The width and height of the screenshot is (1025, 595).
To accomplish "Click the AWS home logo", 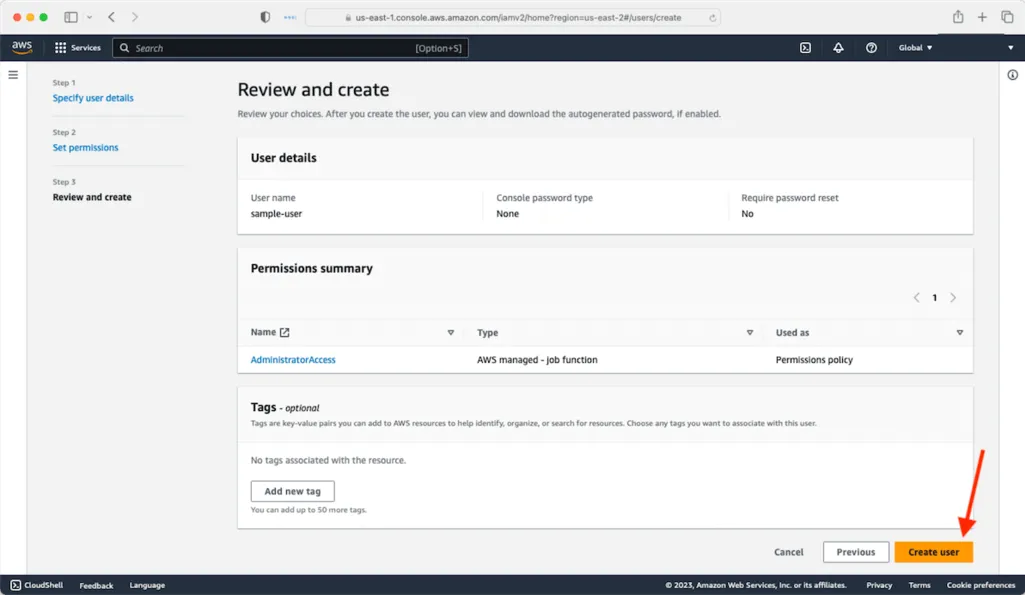I will point(22,47).
